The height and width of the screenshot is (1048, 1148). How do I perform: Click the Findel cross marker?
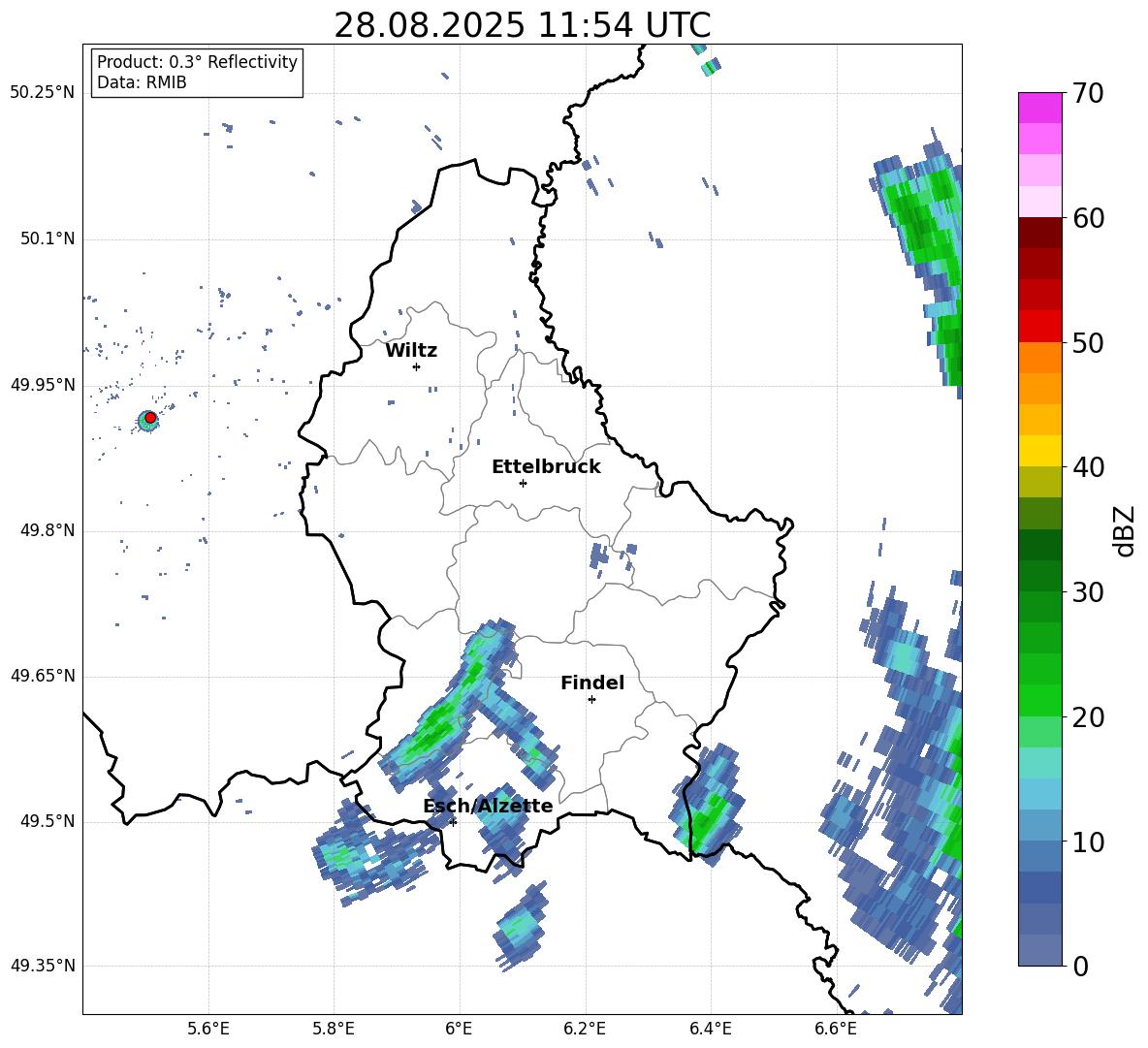tap(591, 700)
